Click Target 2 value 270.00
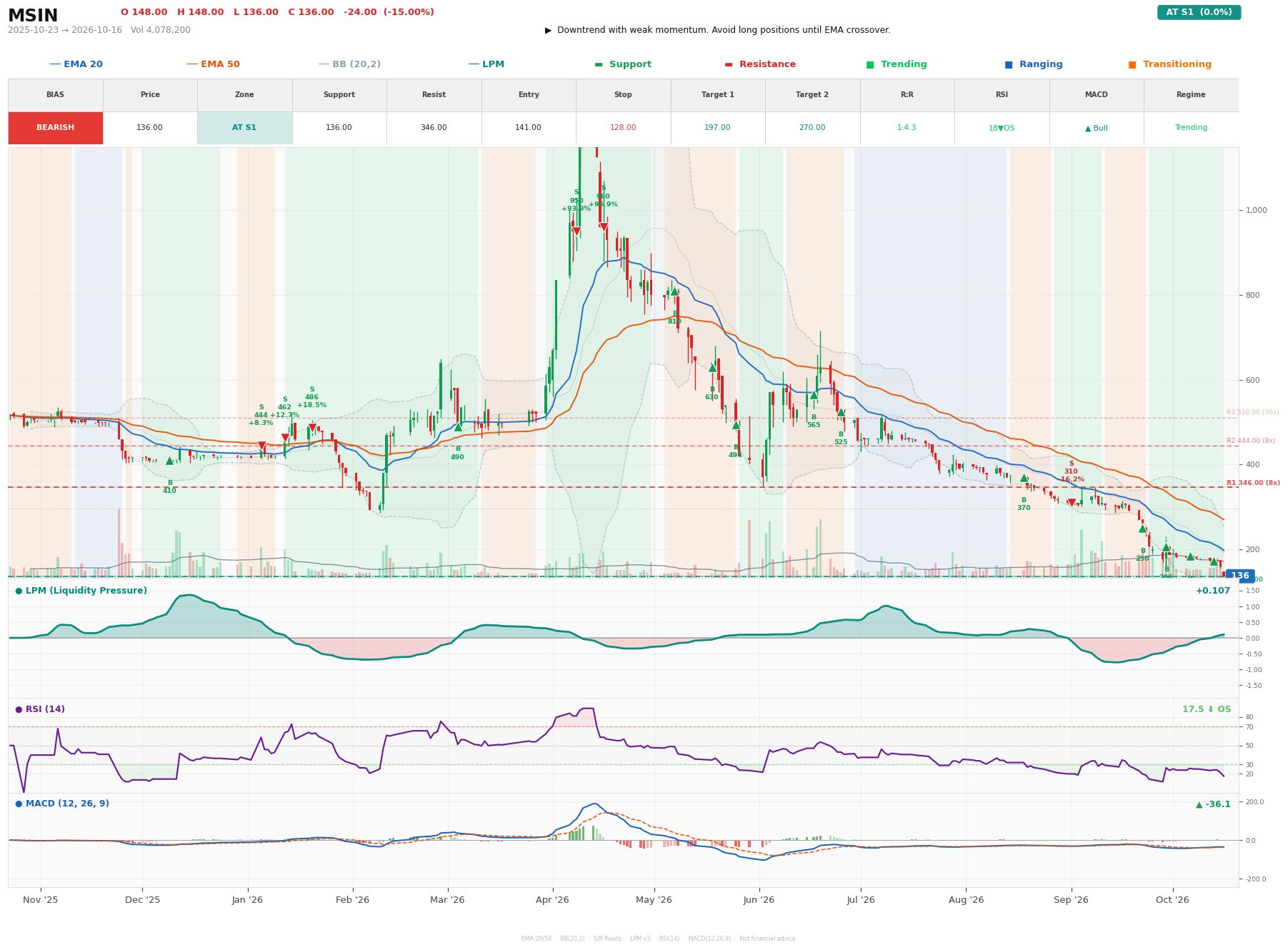The height and width of the screenshot is (950, 1288). pos(812,128)
